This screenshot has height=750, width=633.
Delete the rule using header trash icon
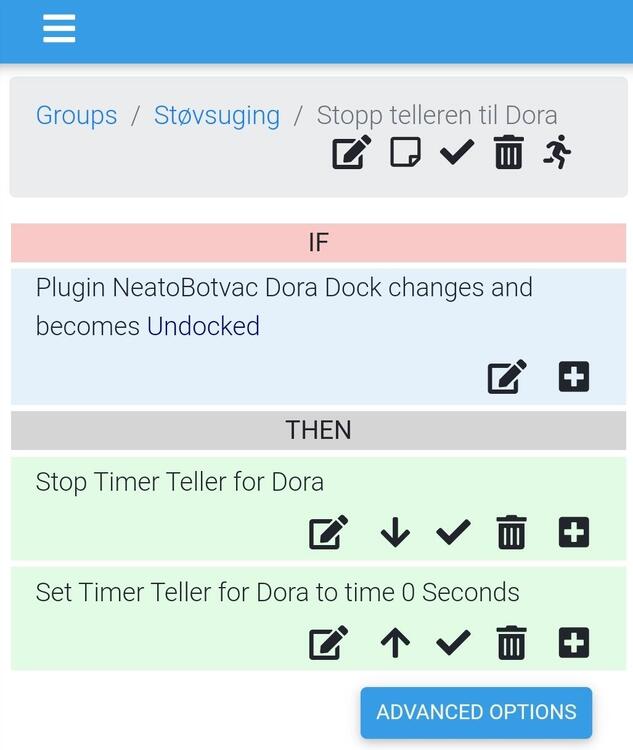[509, 153]
